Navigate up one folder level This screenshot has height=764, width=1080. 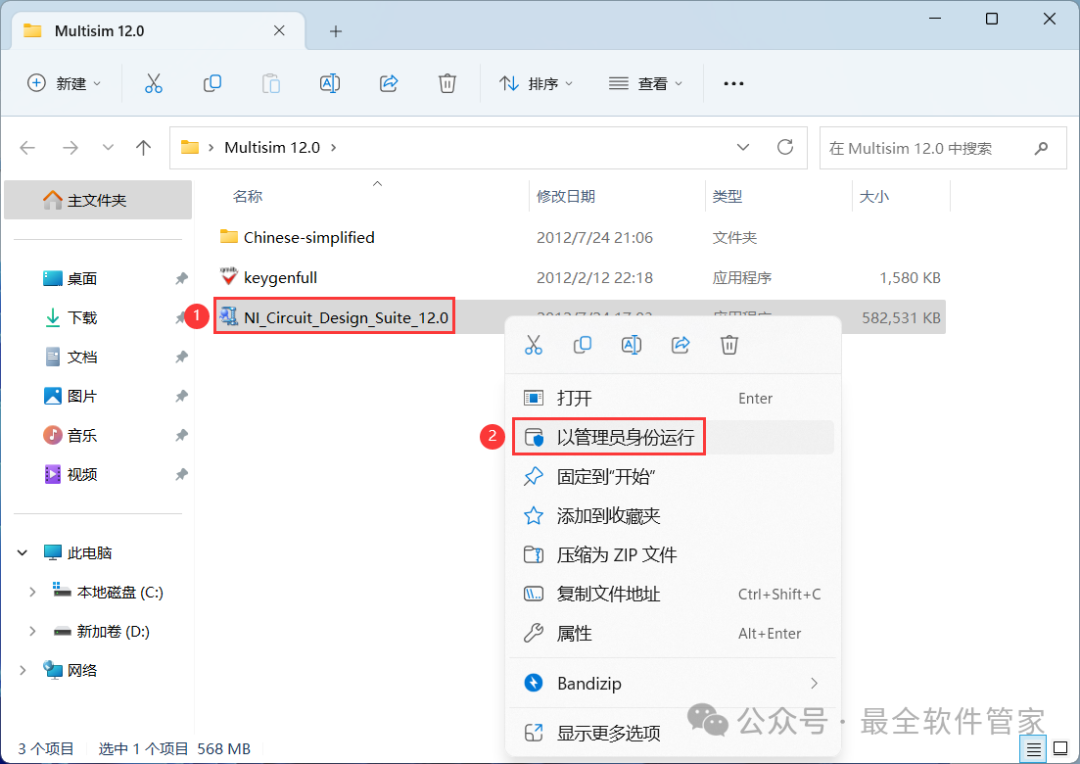pos(143,148)
